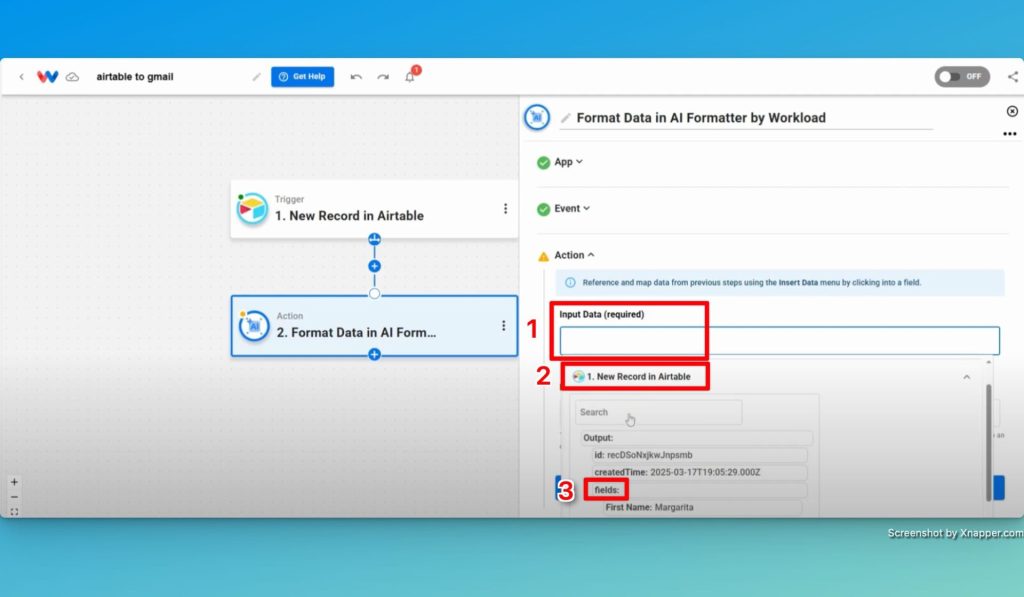This screenshot has height=597, width=1024.
Task: Click the warning icon beside Action
Action: [x=543, y=256]
